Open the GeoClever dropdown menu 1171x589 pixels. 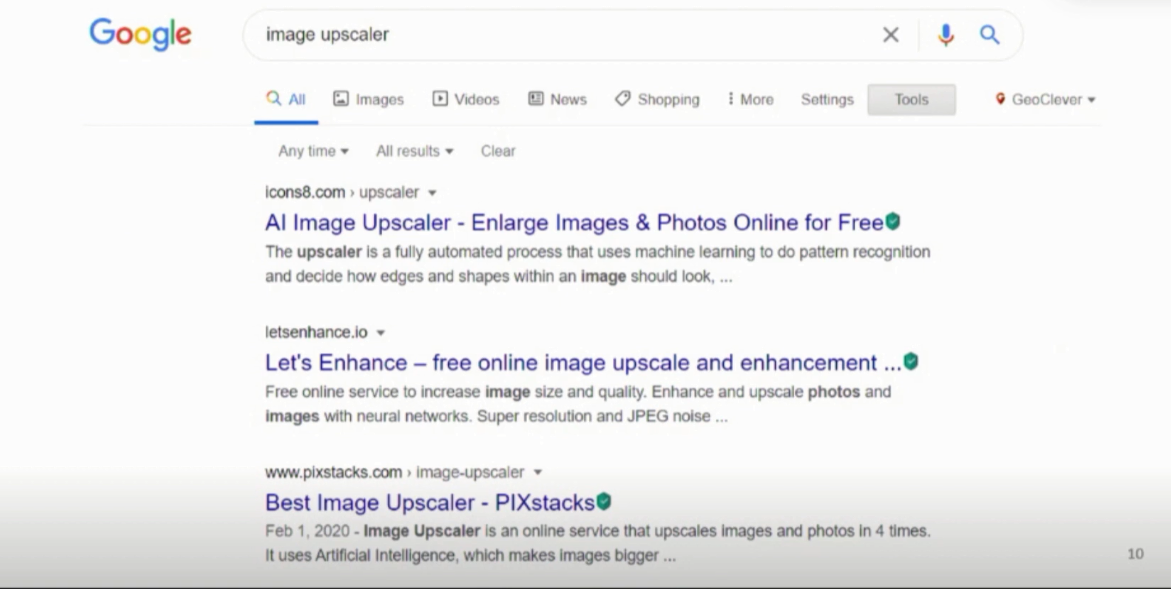pyautogui.click(x=1045, y=99)
